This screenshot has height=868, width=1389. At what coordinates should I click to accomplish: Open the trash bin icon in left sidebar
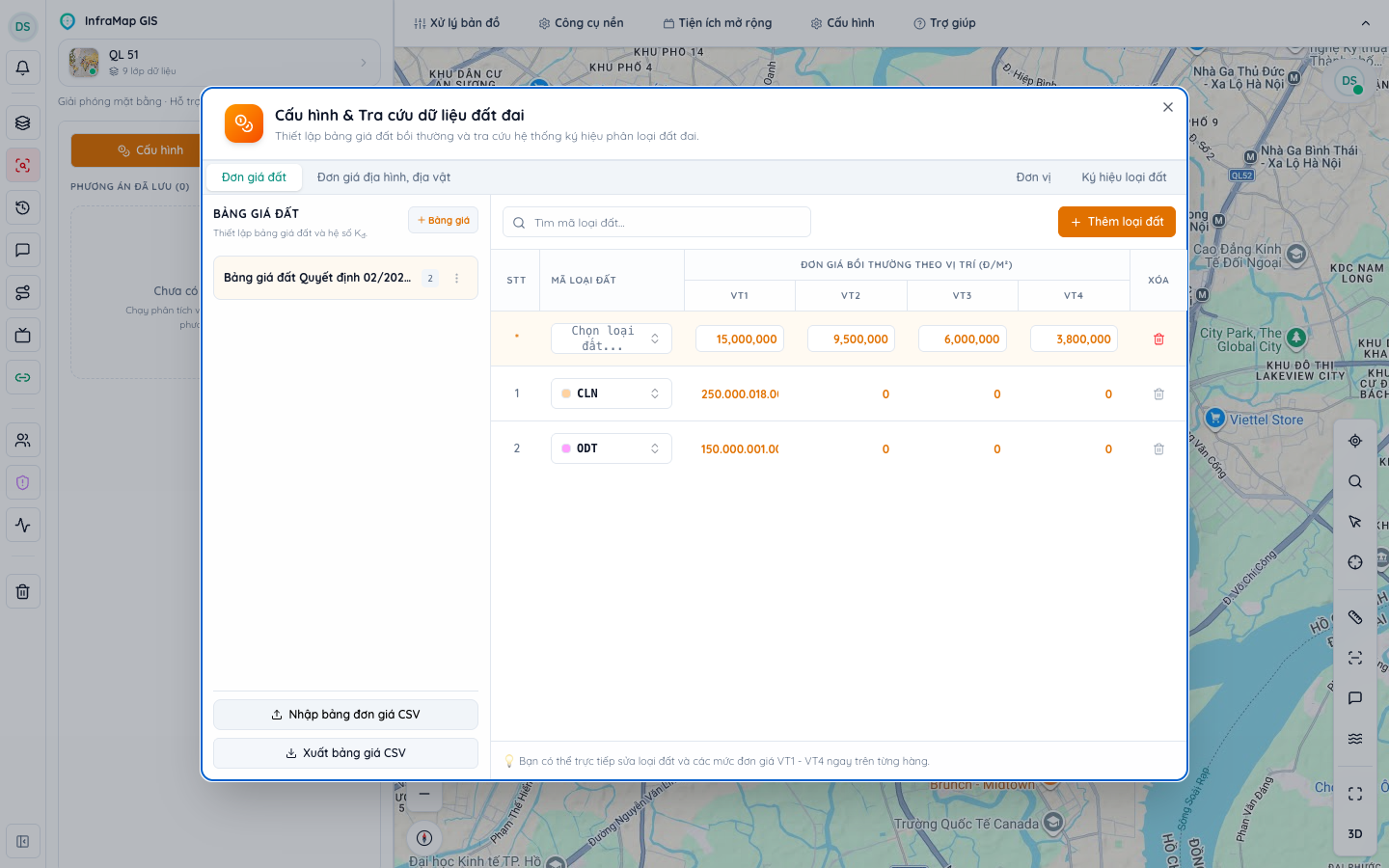coord(23,591)
